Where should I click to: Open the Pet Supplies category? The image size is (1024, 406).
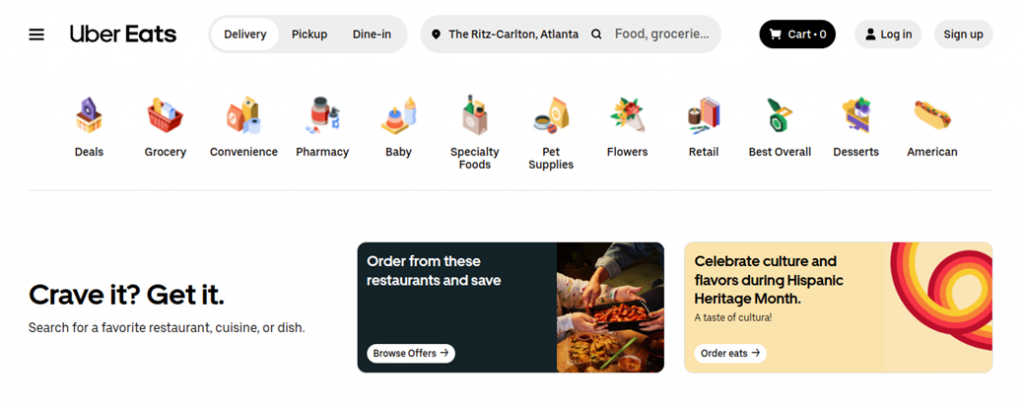coord(551,116)
